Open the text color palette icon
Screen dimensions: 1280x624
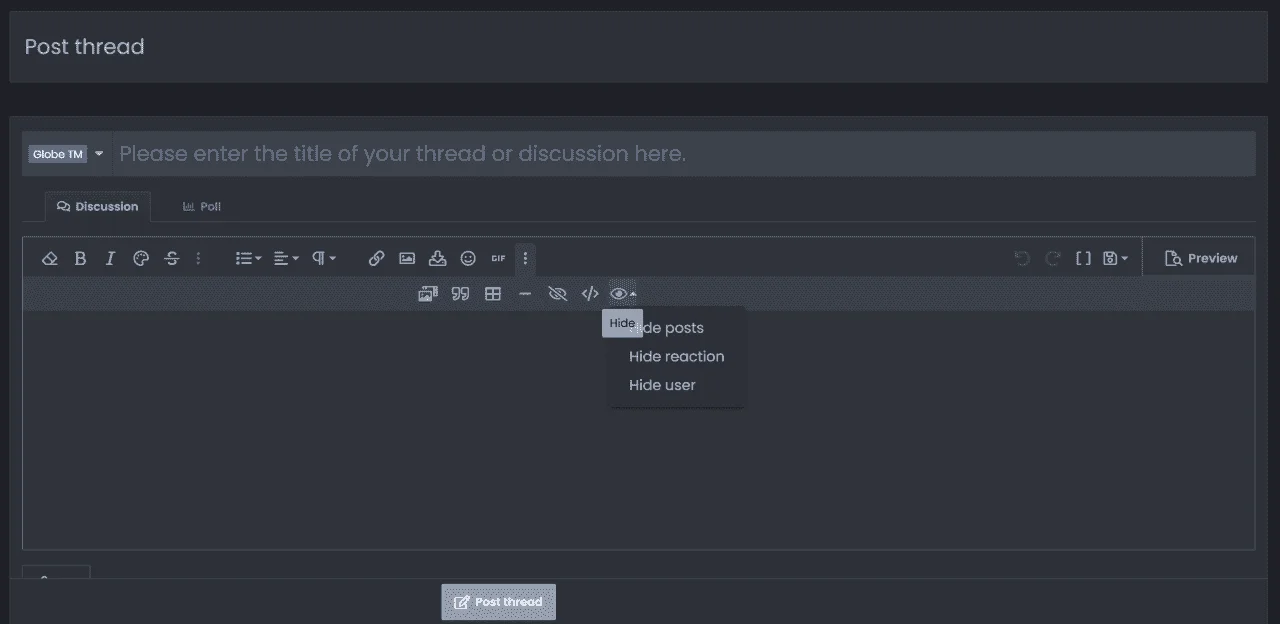click(141, 258)
